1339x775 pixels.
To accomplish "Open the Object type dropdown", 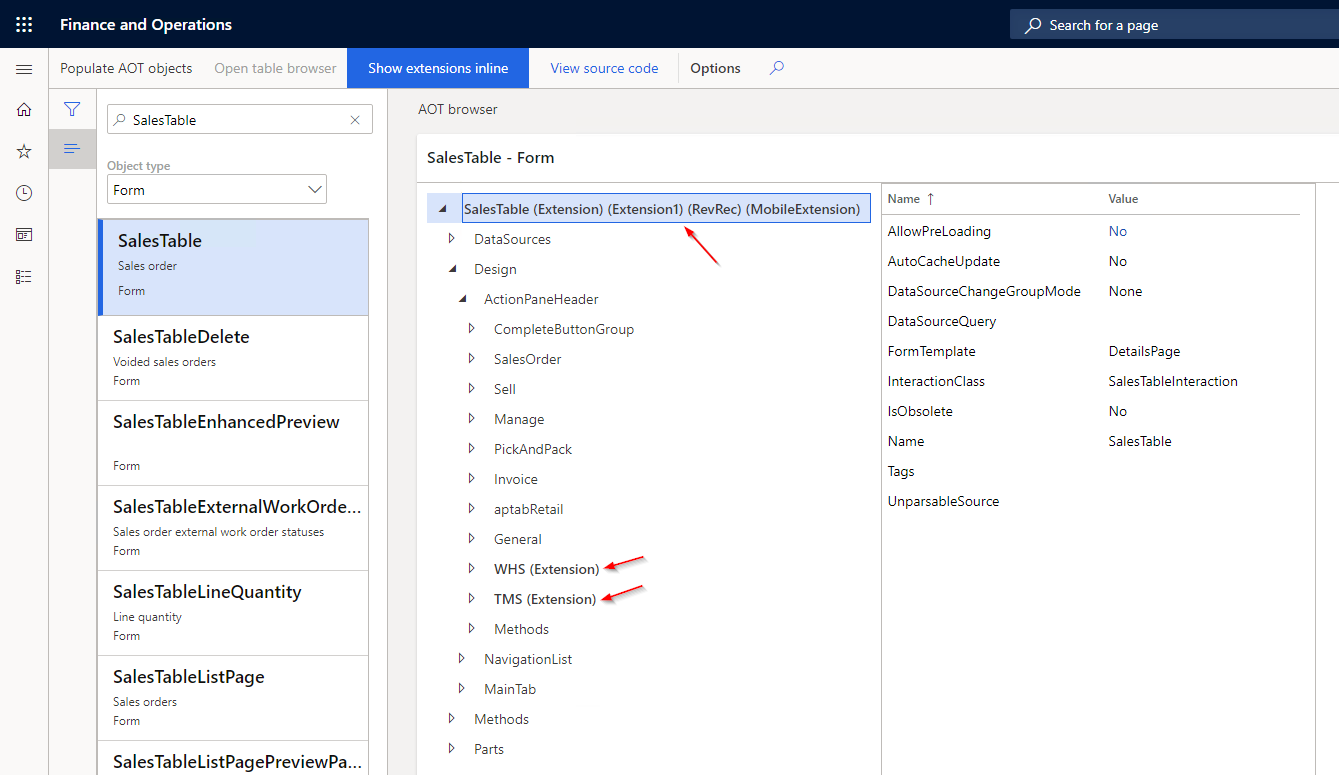I will (x=217, y=190).
